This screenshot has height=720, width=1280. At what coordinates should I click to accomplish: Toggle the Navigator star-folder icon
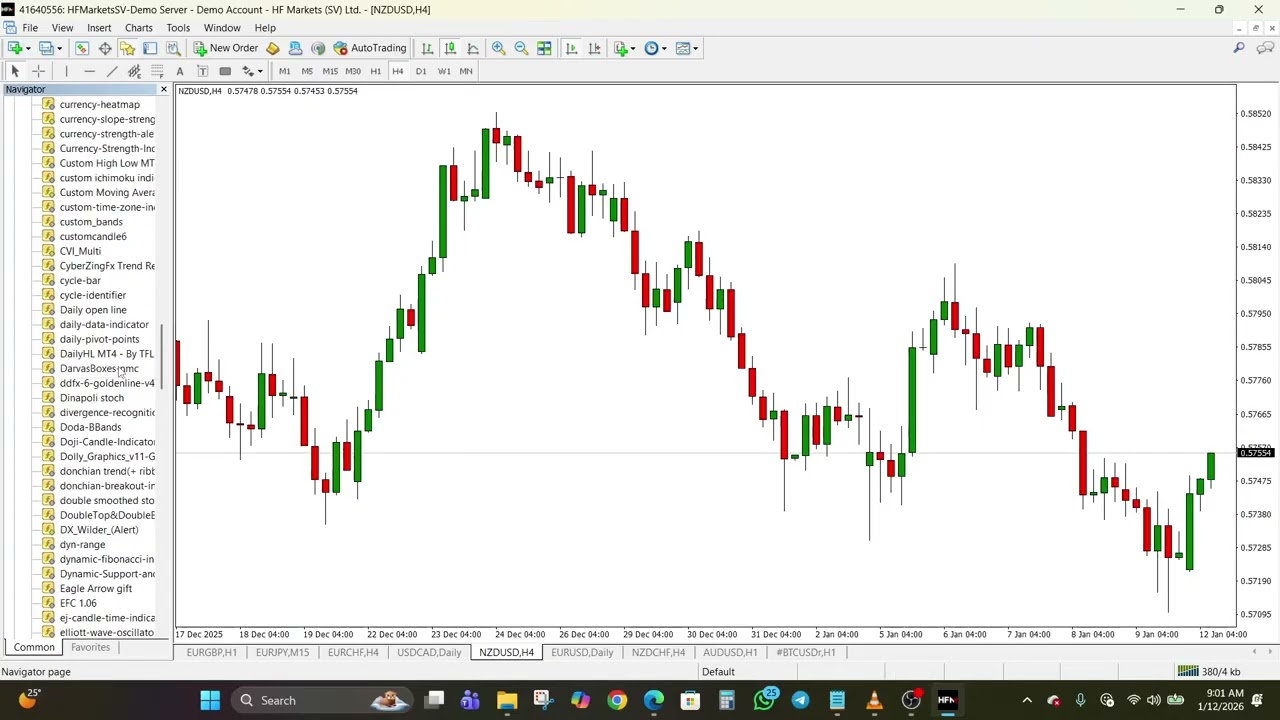(x=127, y=48)
